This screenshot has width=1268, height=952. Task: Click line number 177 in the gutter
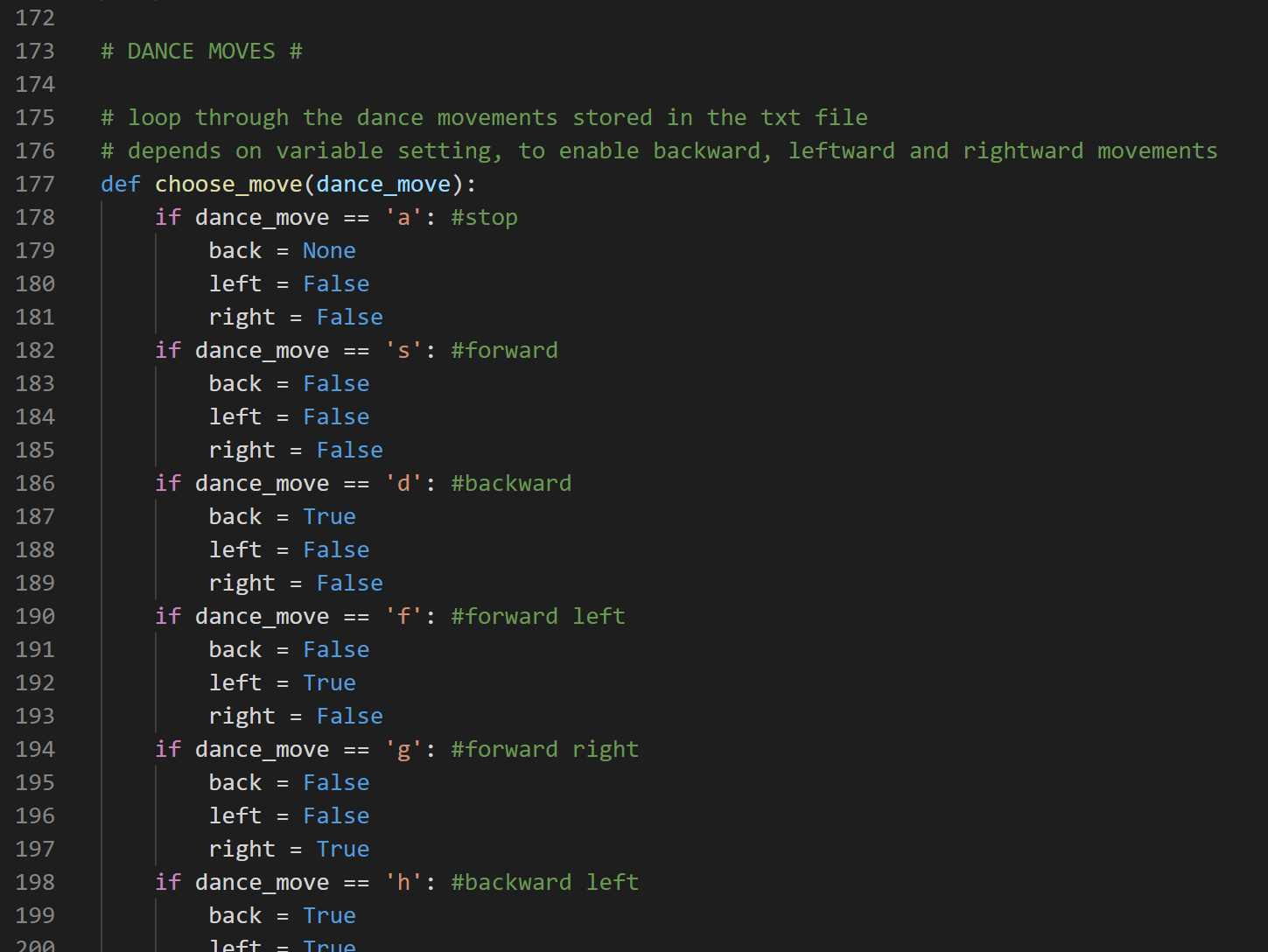pyautogui.click(x=35, y=185)
